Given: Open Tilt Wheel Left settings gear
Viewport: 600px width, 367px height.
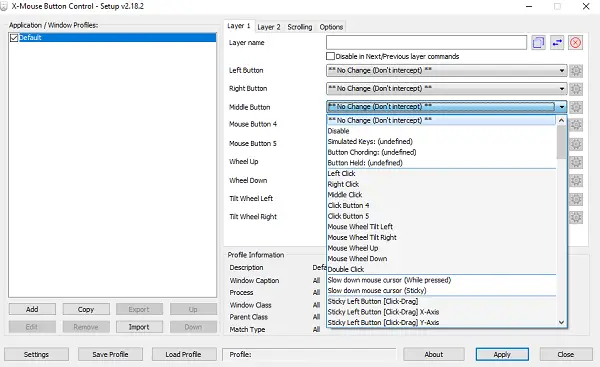Looking at the screenshot, I should pyautogui.click(x=576, y=199).
